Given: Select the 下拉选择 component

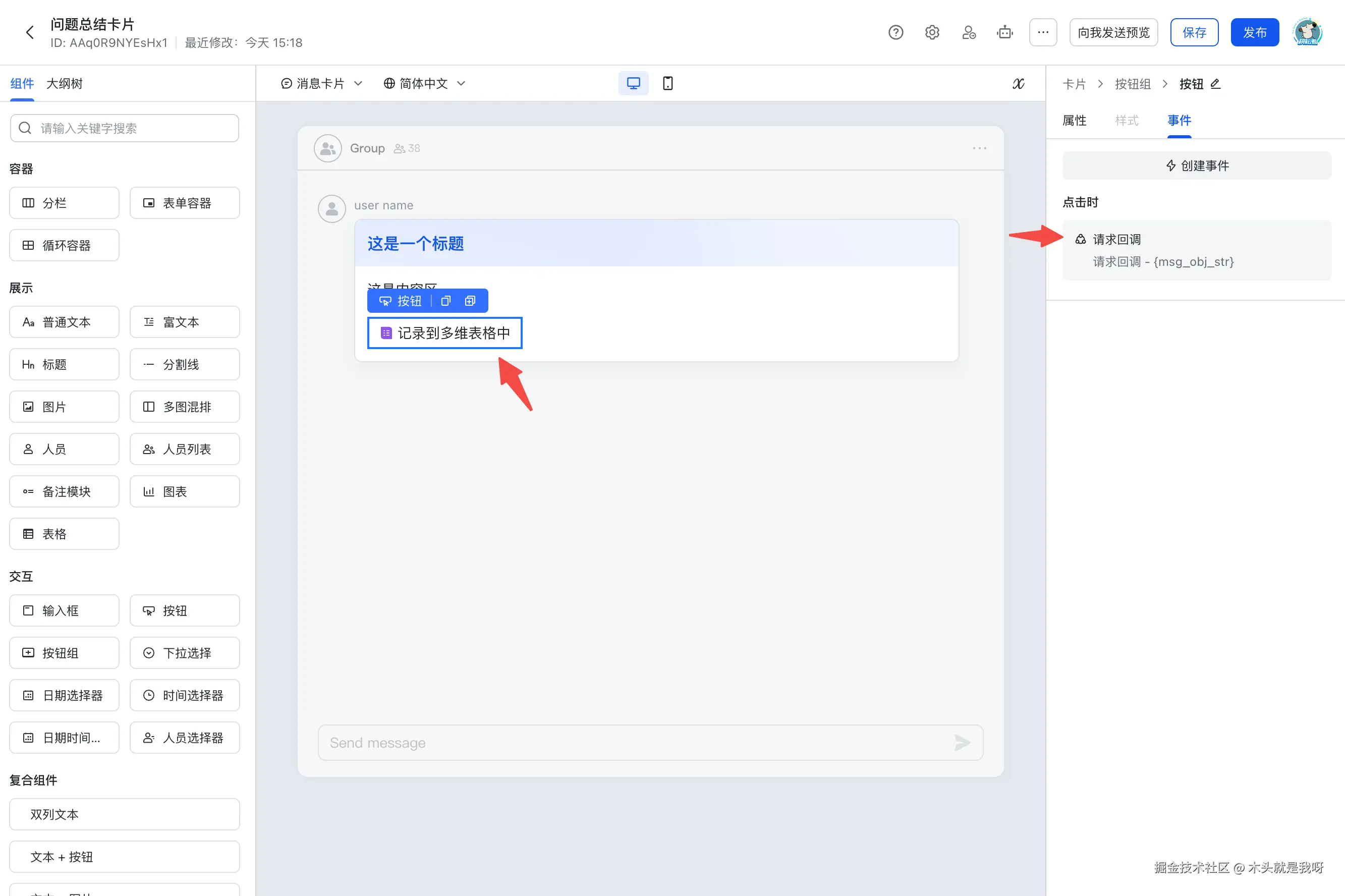Looking at the screenshot, I should coord(185,653).
